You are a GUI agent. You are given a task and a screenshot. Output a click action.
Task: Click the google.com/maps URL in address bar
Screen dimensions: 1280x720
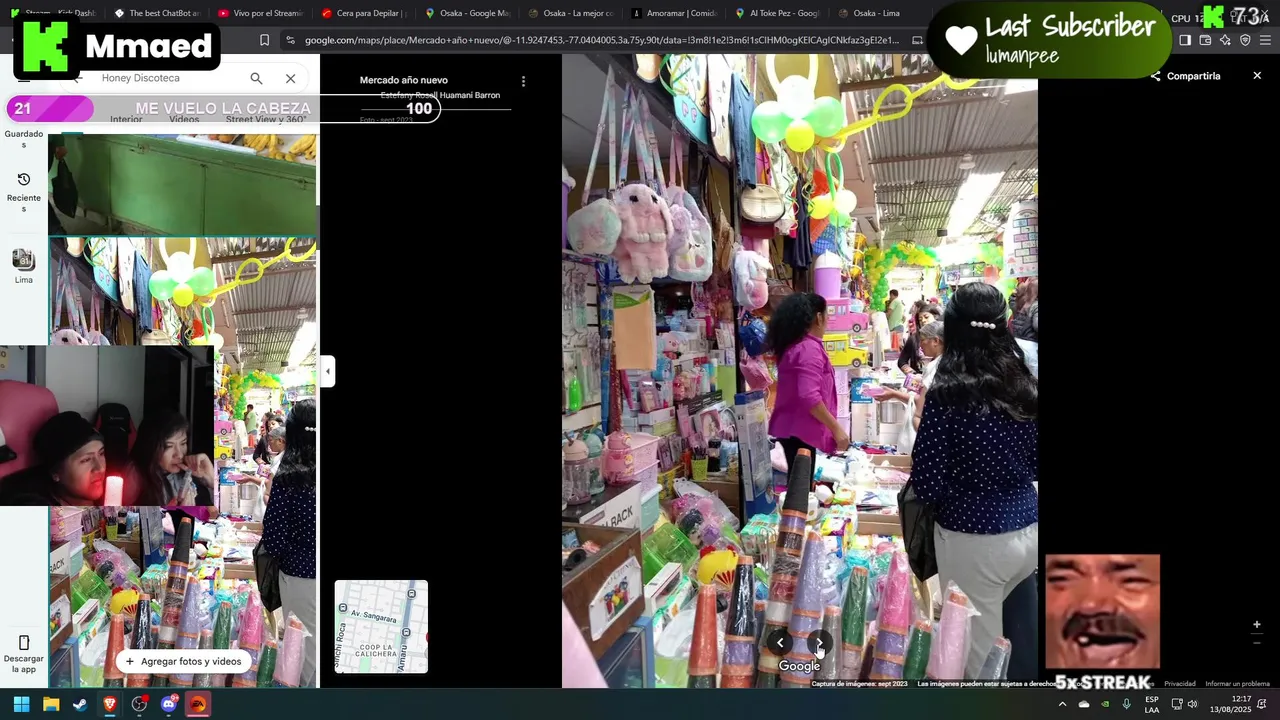point(601,40)
